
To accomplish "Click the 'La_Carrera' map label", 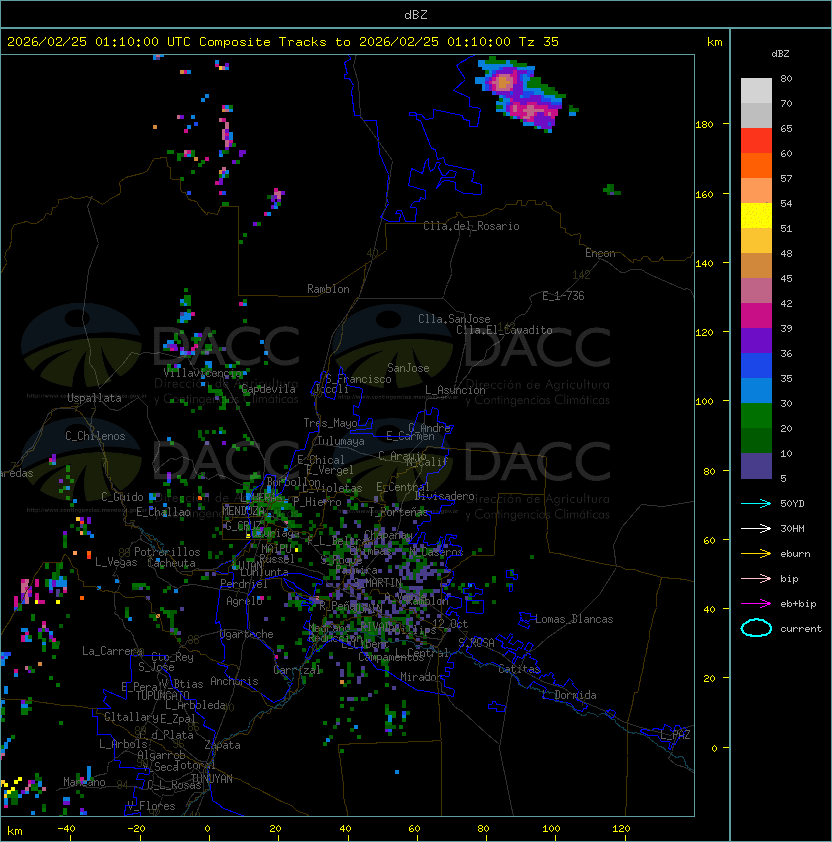I will coord(112,651).
